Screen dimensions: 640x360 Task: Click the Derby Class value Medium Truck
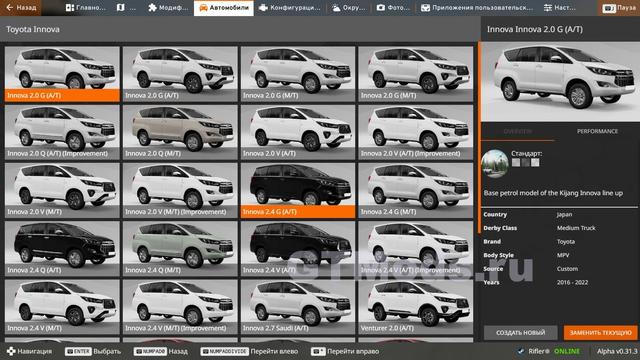[576, 228]
